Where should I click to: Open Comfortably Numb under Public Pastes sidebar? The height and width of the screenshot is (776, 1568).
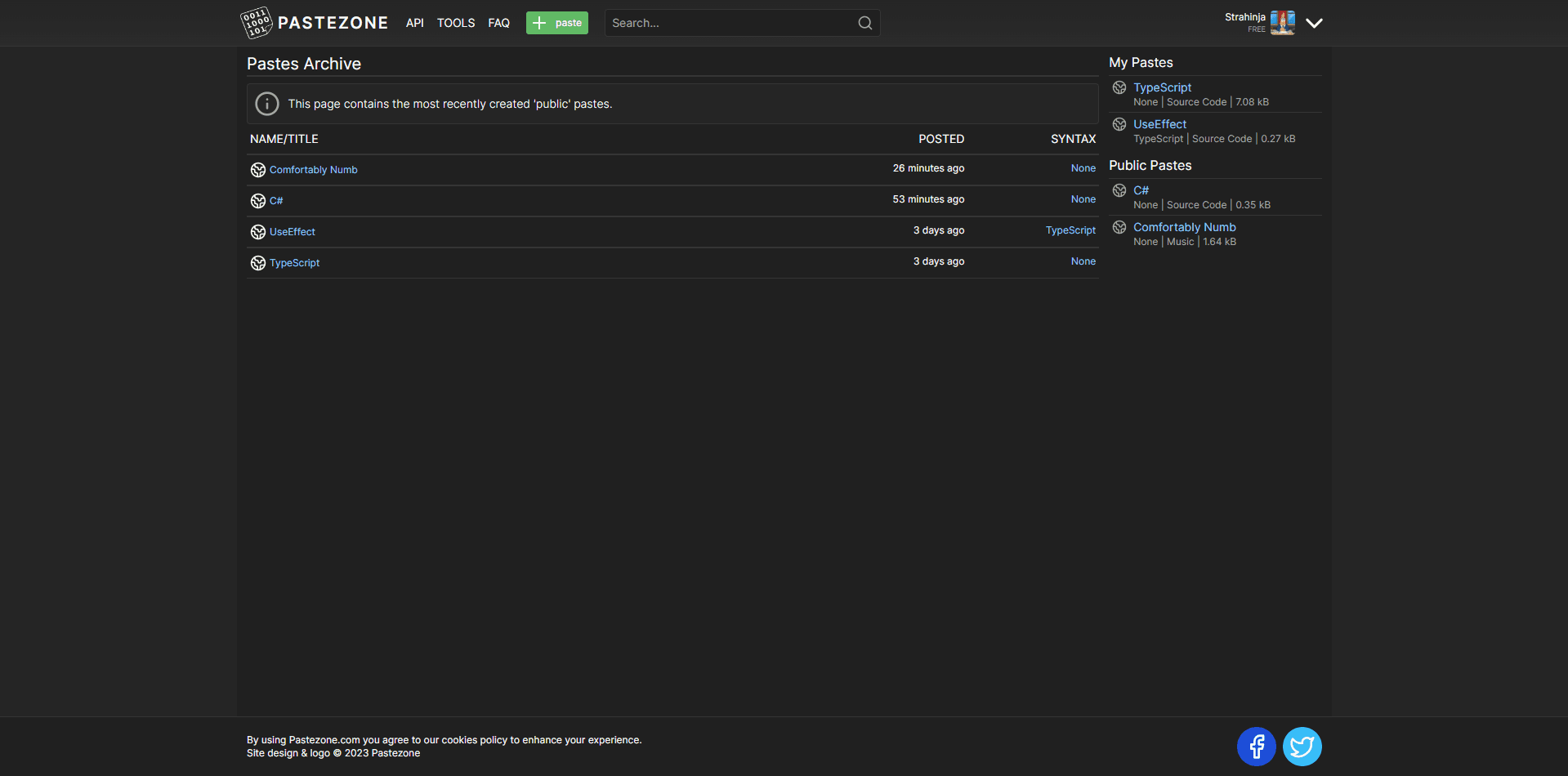(1185, 227)
